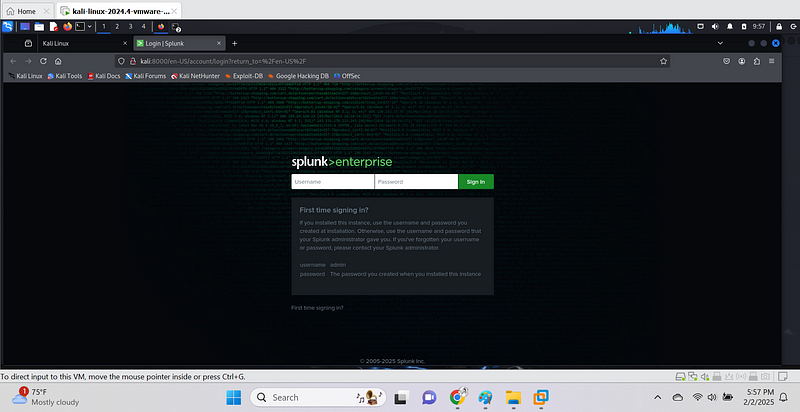
Task: Lock the Kali screen with padlock icon
Action: pyautogui.click(x=779, y=27)
